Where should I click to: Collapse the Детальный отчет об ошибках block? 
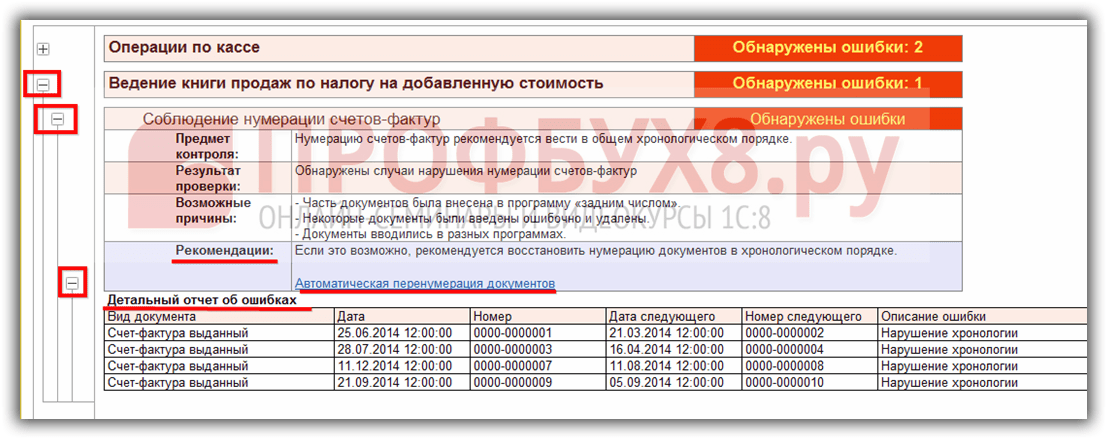tap(71, 284)
